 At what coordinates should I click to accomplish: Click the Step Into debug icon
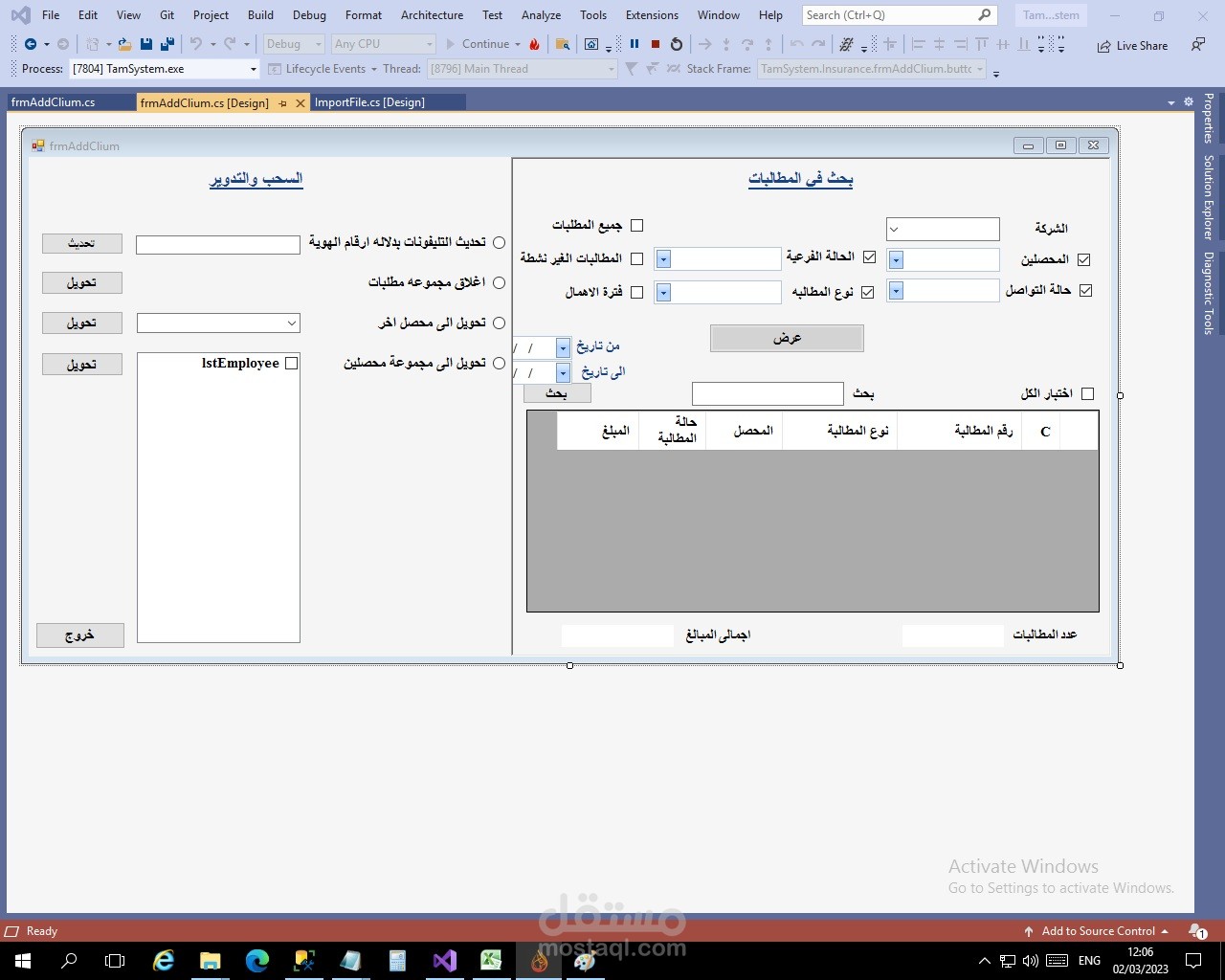click(x=726, y=44)
